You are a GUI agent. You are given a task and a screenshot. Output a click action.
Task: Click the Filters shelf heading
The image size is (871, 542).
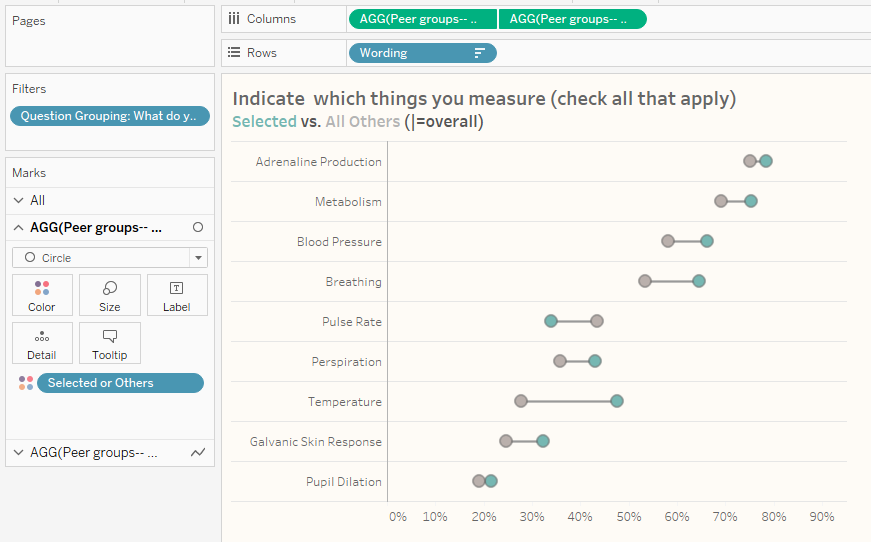[29, 89]
